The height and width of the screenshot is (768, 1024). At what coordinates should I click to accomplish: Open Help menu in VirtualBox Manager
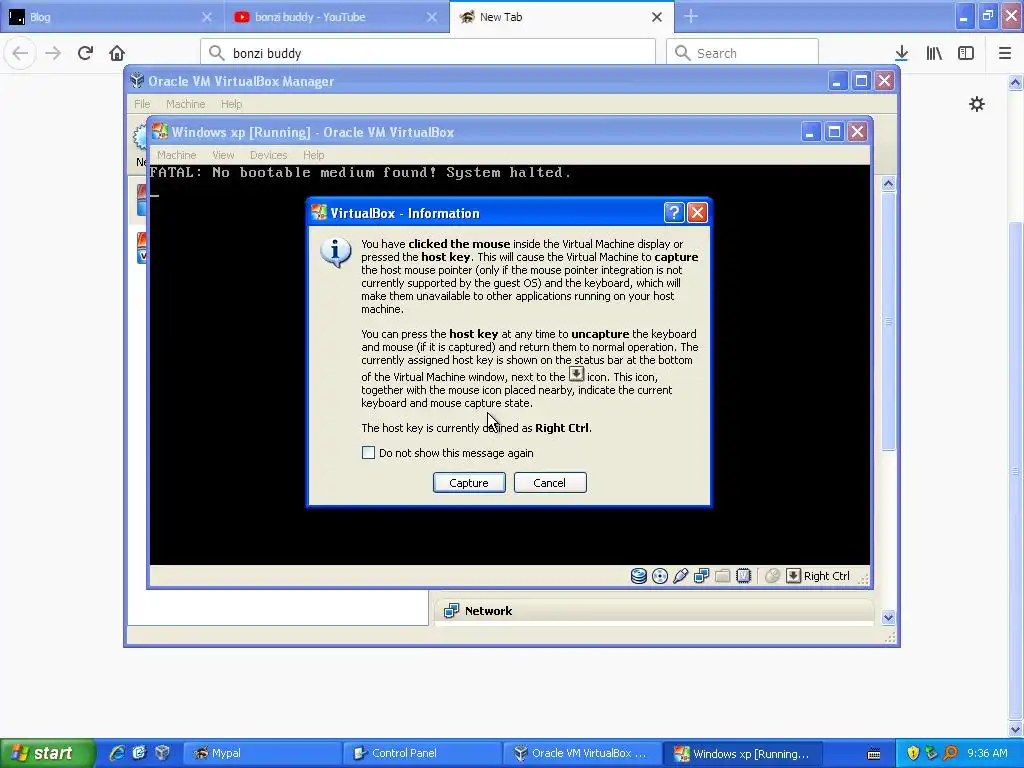tap(231, 104)
